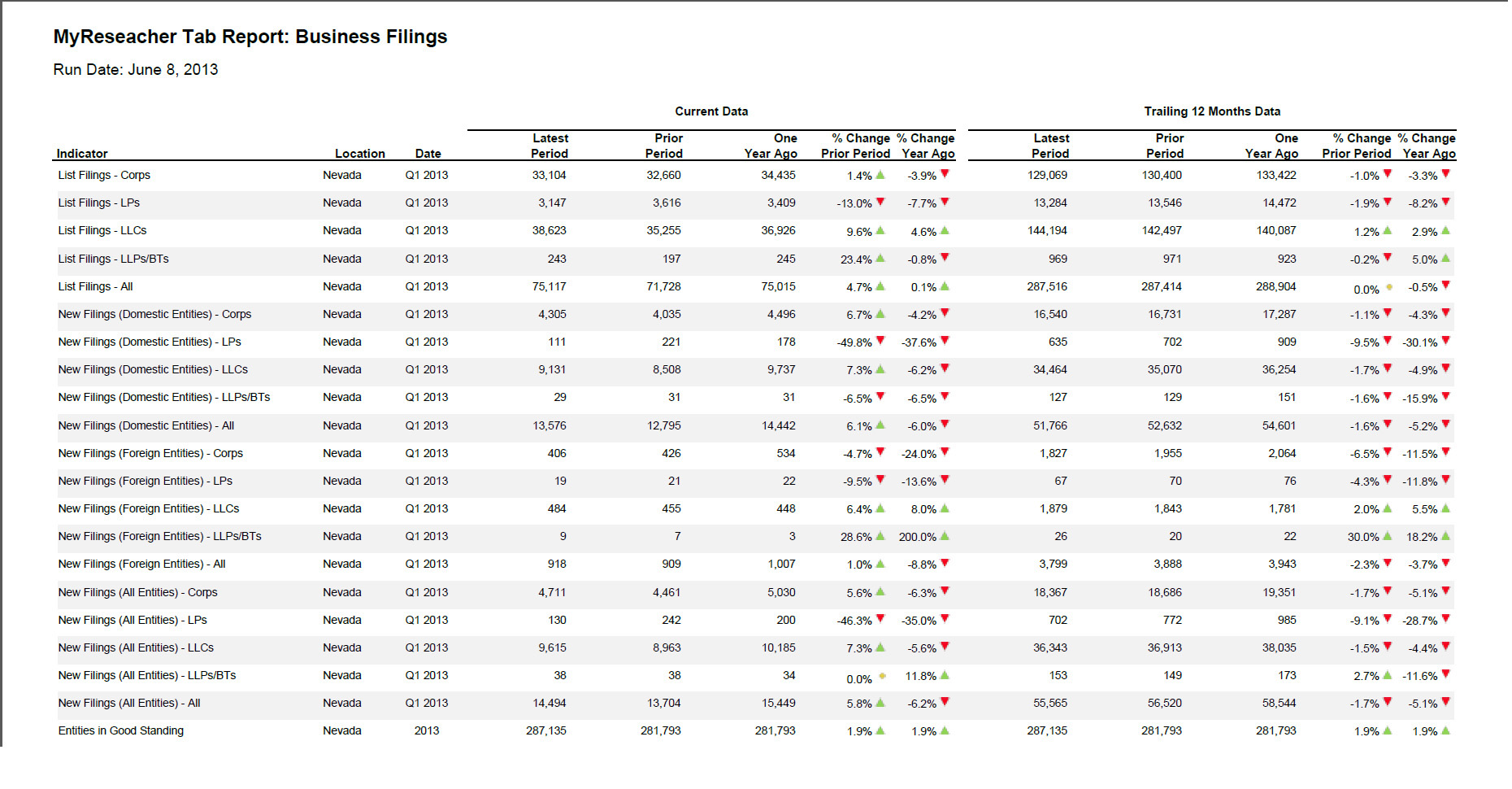Click the green up arrow beside 18.2%

1445,536
